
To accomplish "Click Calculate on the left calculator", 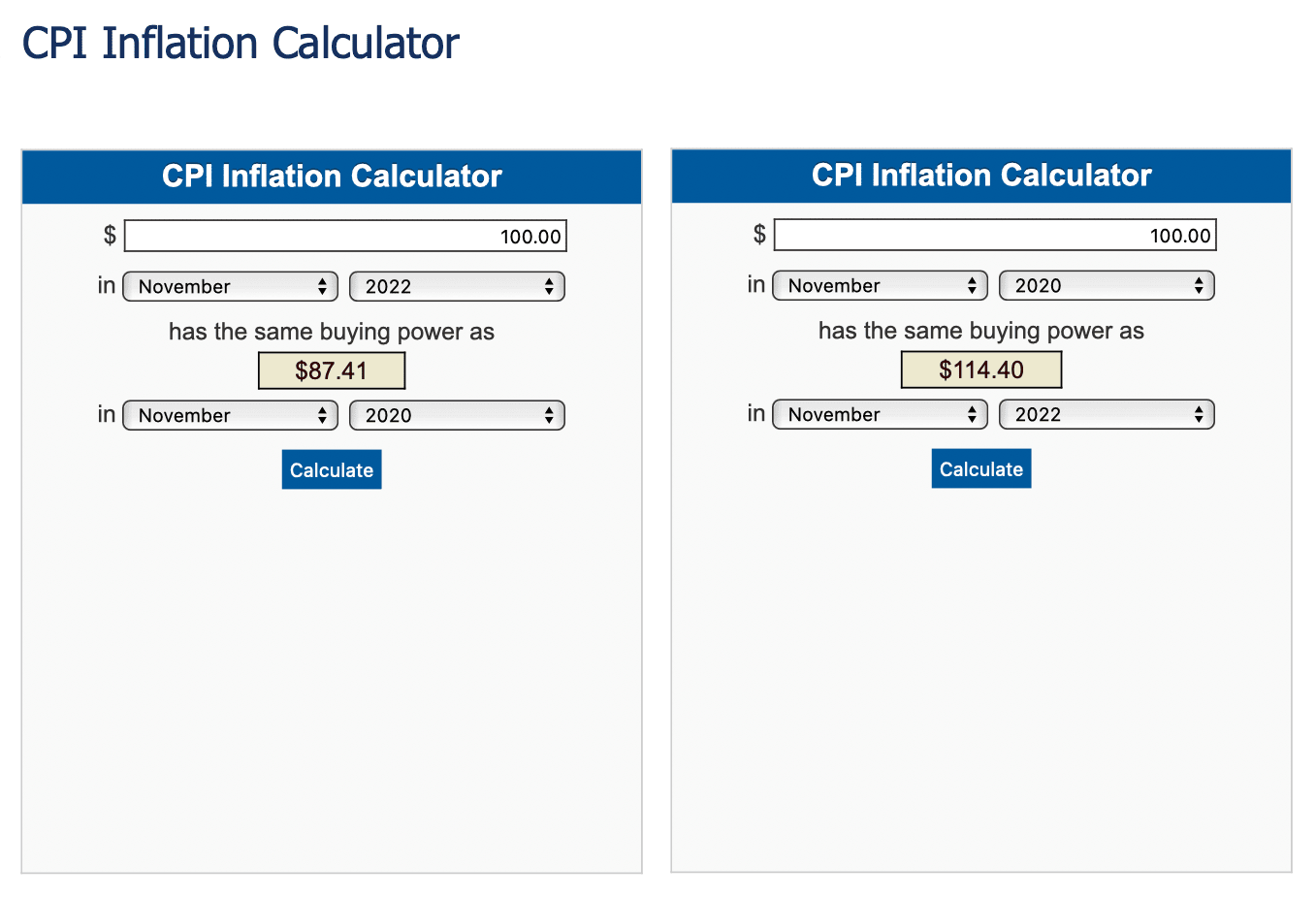I will pos(331,469).
